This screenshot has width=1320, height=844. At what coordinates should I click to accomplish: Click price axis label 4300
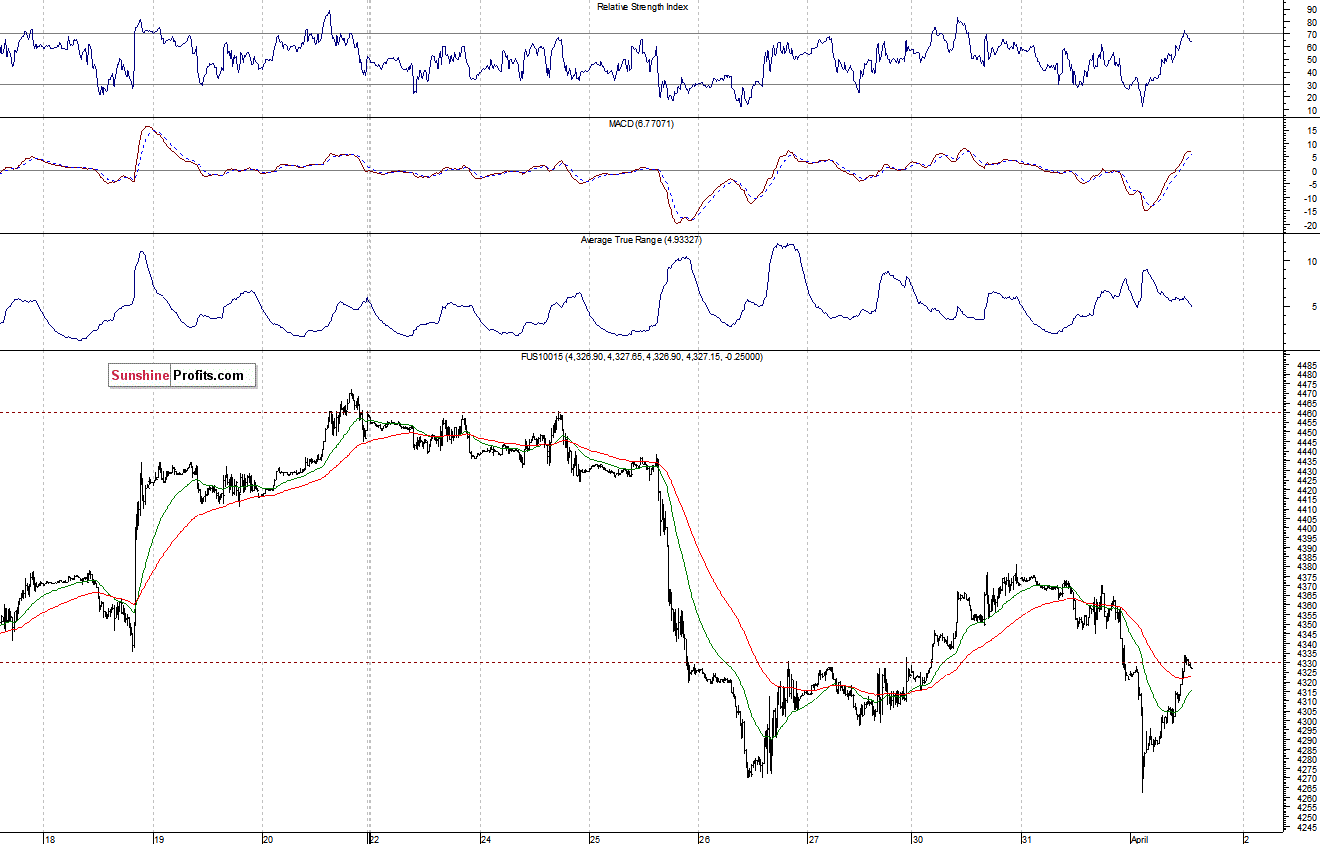click(x=1306, y=721)
